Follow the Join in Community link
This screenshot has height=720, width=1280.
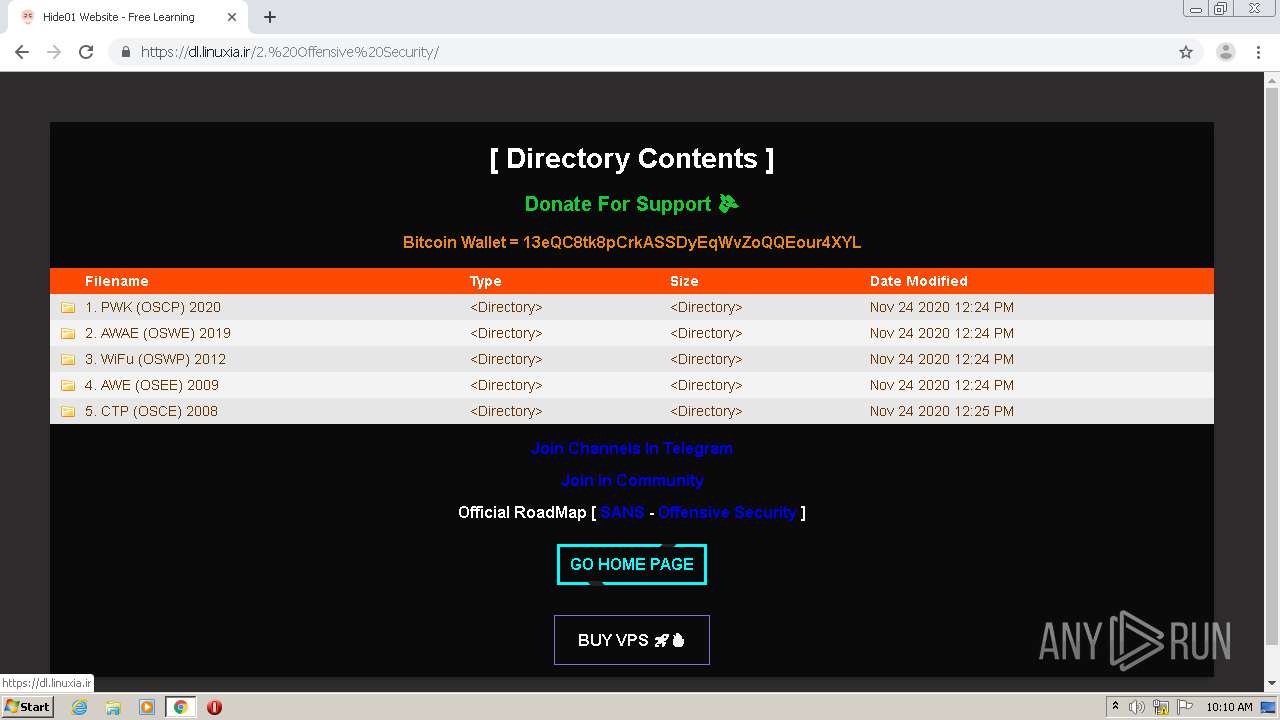632,480
